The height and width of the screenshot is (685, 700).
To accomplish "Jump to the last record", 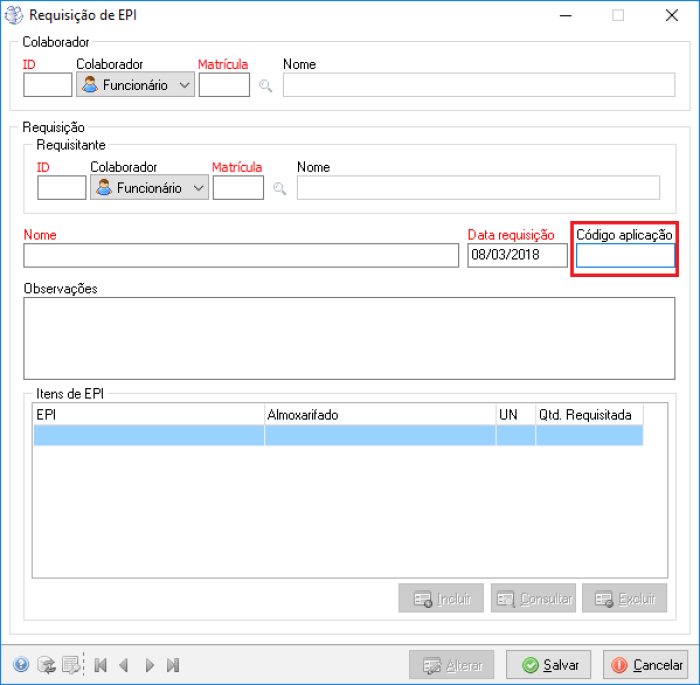I will 173,665.
